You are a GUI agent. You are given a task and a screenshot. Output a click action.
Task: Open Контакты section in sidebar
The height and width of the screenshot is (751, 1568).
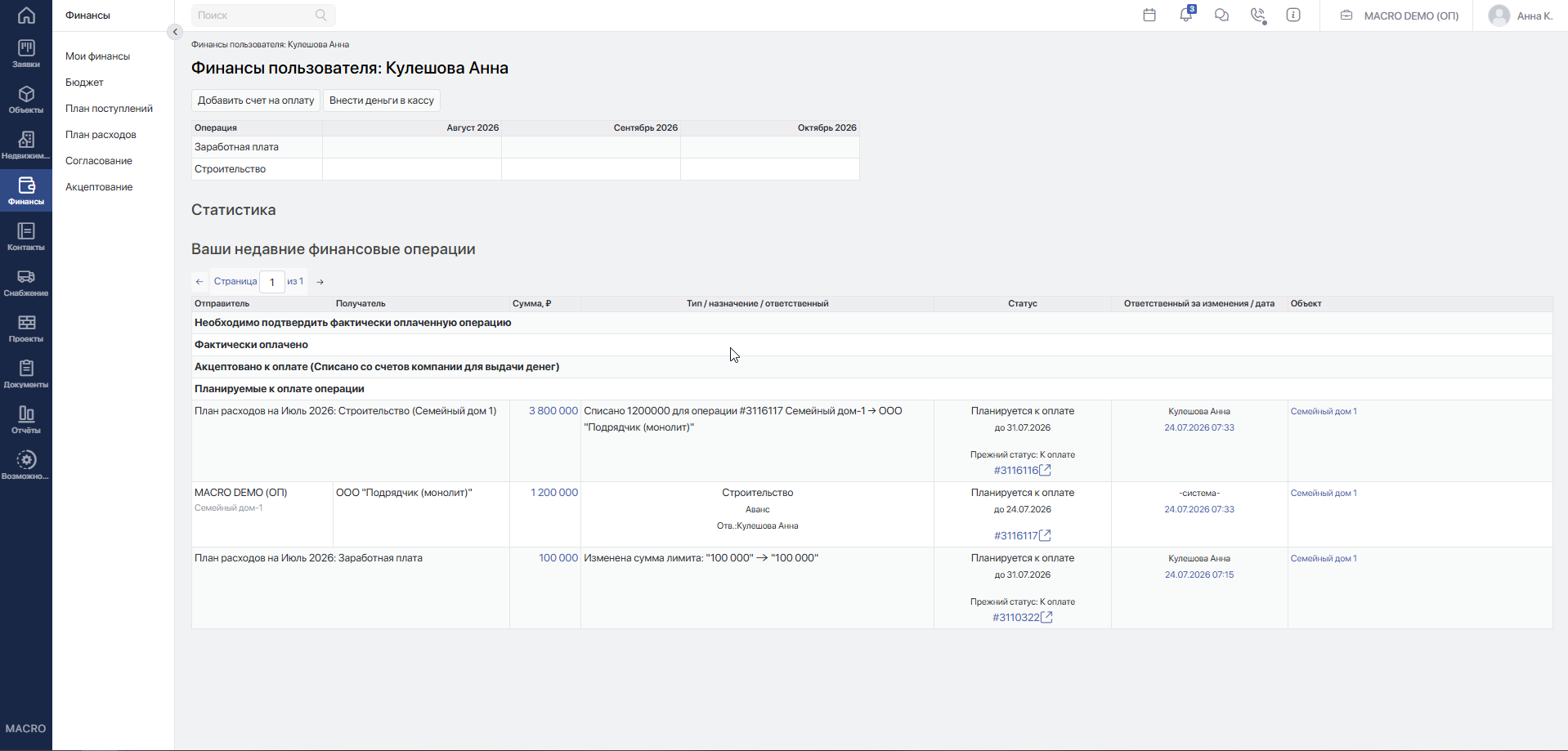[26, 237]
